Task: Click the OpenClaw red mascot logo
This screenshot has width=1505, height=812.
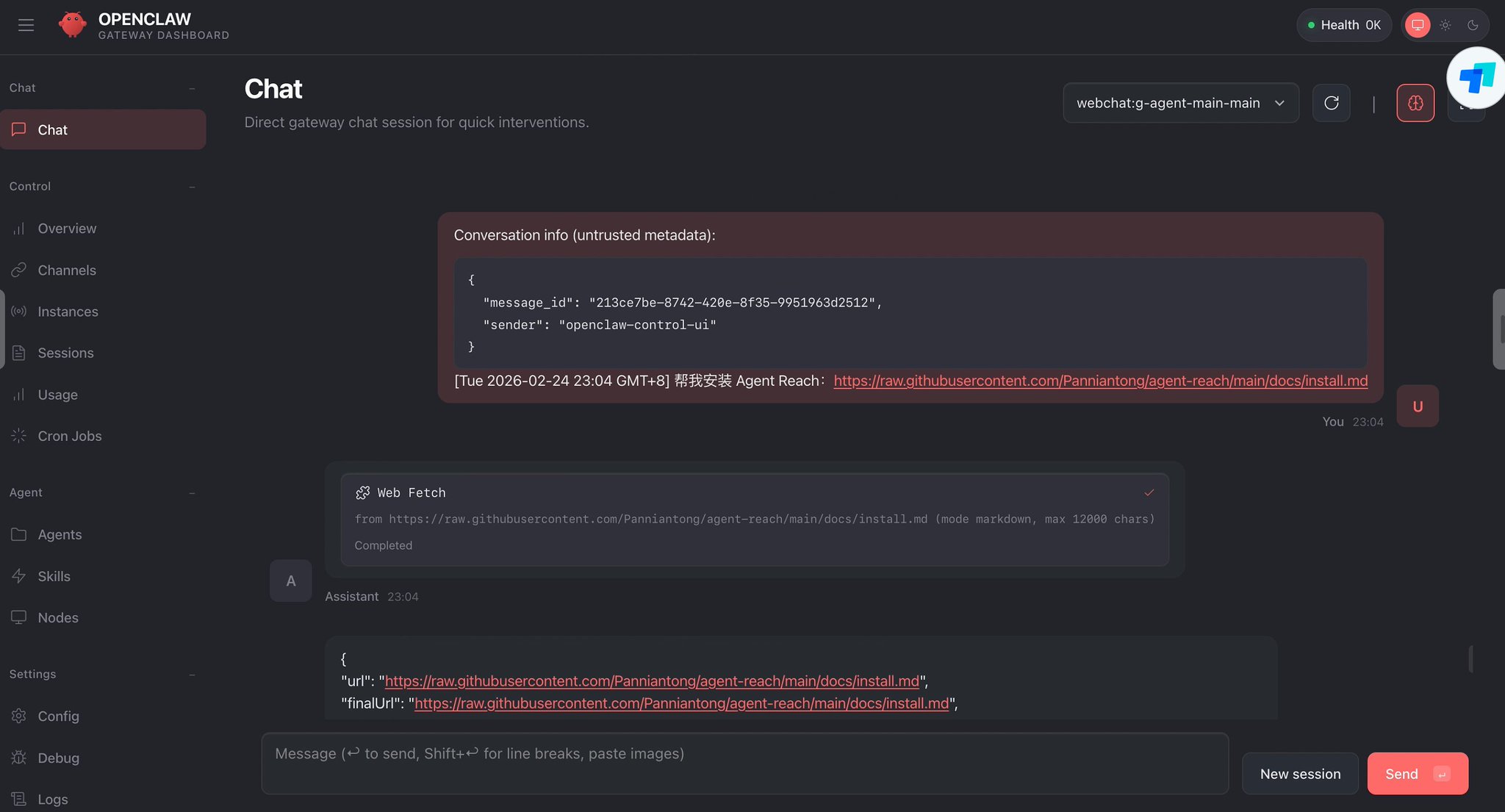Action: [72, 25]
